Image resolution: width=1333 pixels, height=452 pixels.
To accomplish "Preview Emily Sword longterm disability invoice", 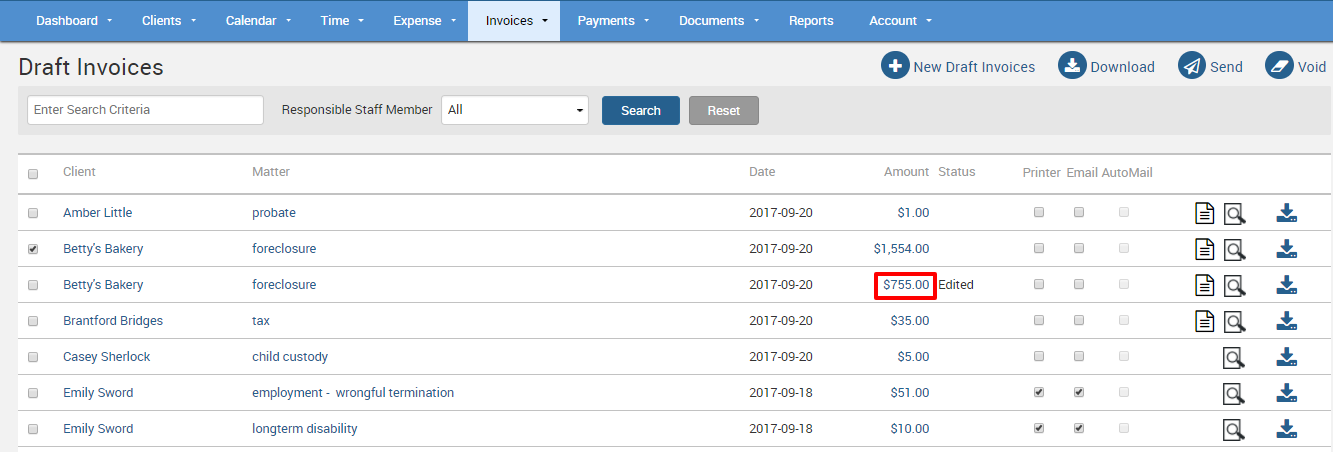I will [x=1235, y=429].
